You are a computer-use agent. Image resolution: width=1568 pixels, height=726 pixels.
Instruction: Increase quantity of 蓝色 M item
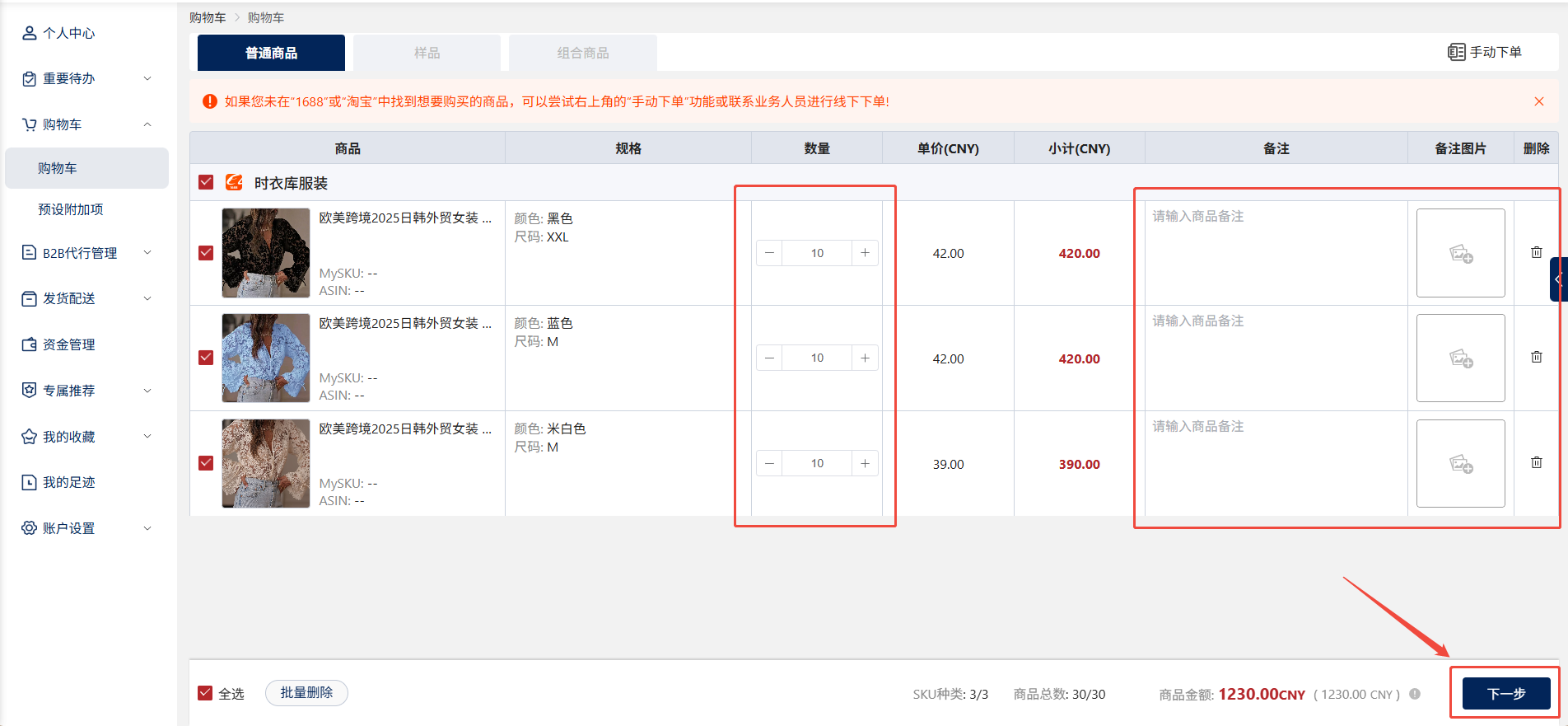tap(865, 358)
